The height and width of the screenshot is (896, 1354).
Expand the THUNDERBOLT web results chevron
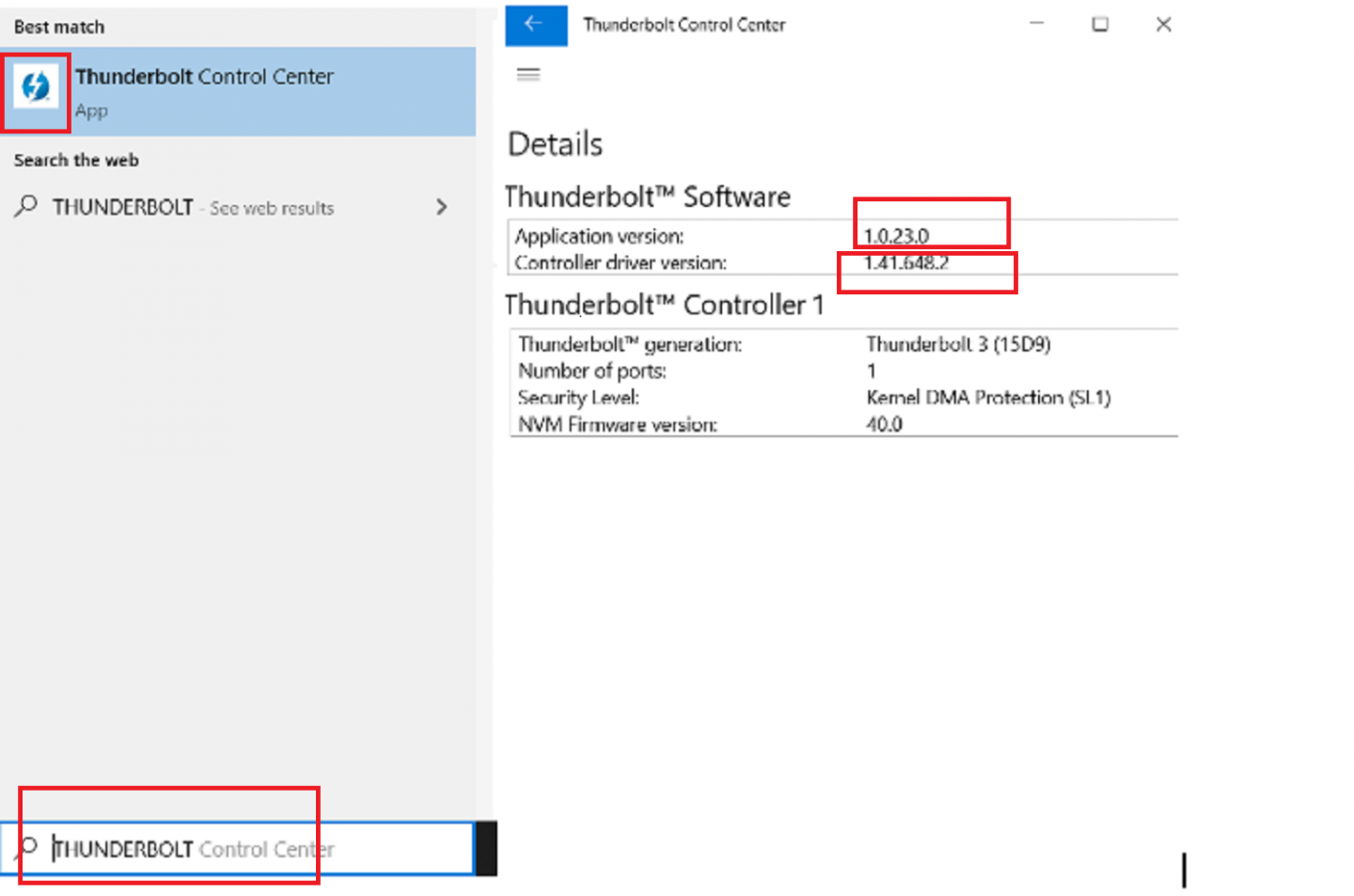441,207
